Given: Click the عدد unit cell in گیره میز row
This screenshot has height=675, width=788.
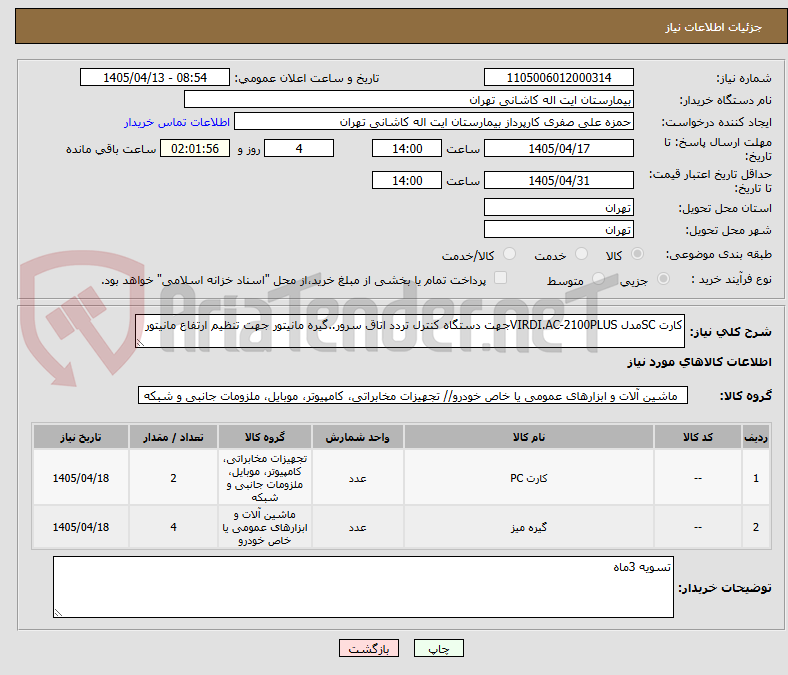Looking at the screenshot, I should [x=357, y=527].
